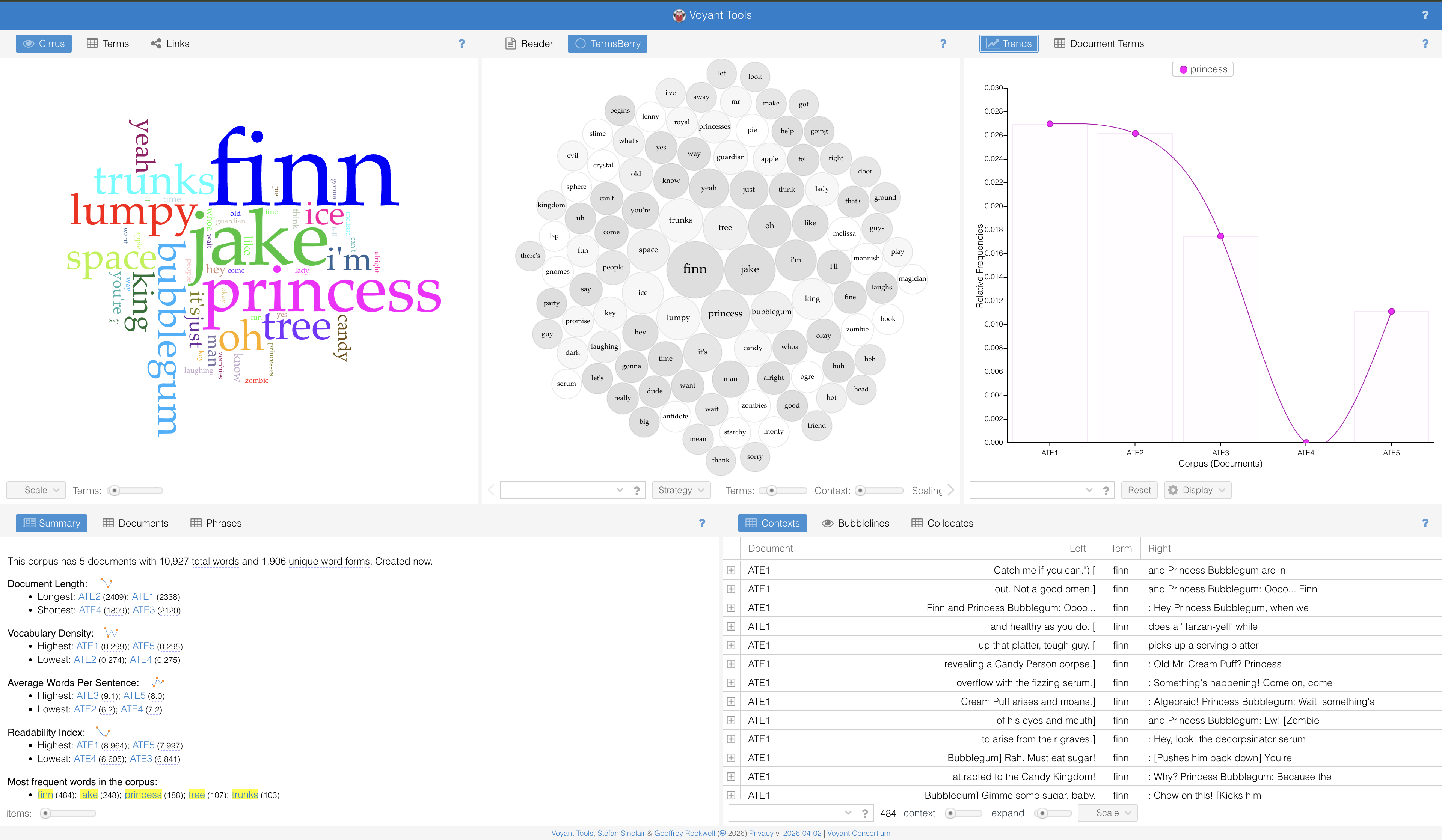Open the Contexts Scale dropdown
The width and height of the screenshot is (1442, 840).
click(1107, 813)
